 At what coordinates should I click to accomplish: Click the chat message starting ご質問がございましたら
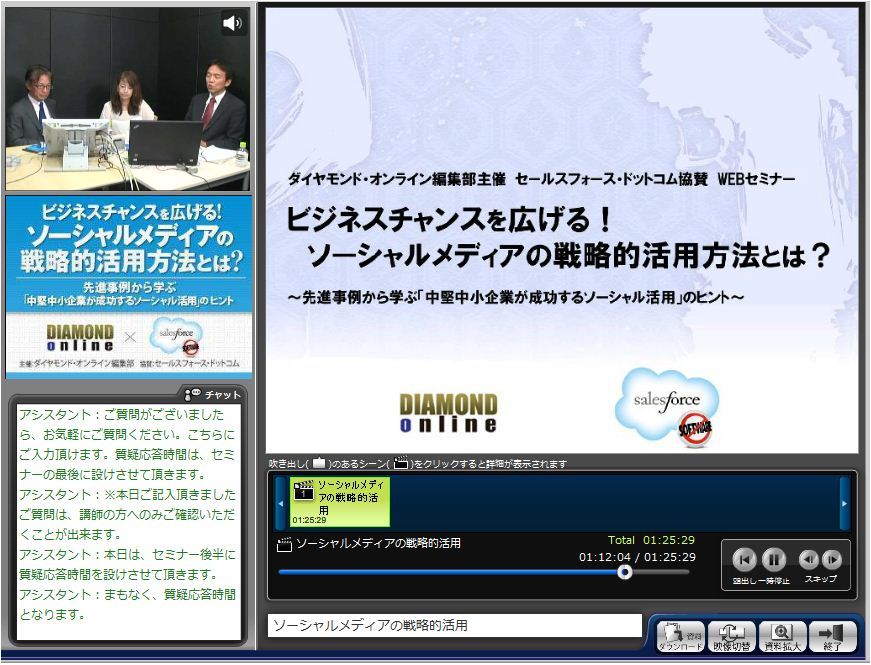click(x=128, y=444)
